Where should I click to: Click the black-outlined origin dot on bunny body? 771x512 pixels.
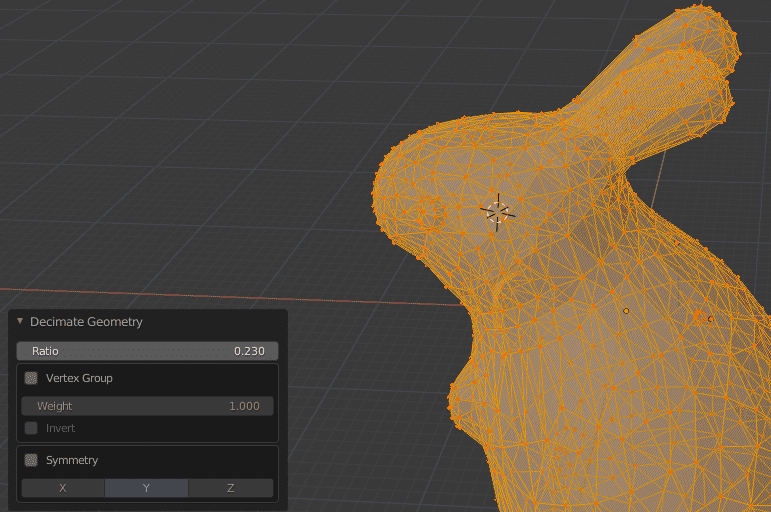click(626, 311)
